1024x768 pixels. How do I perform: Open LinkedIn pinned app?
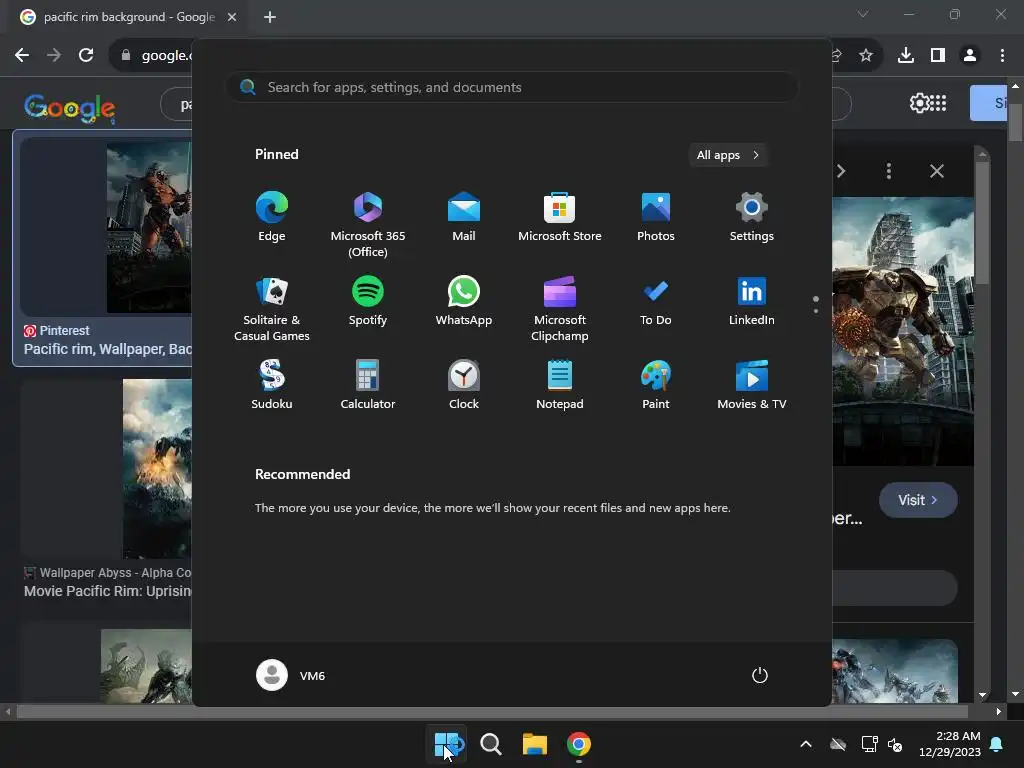[752, 301]
